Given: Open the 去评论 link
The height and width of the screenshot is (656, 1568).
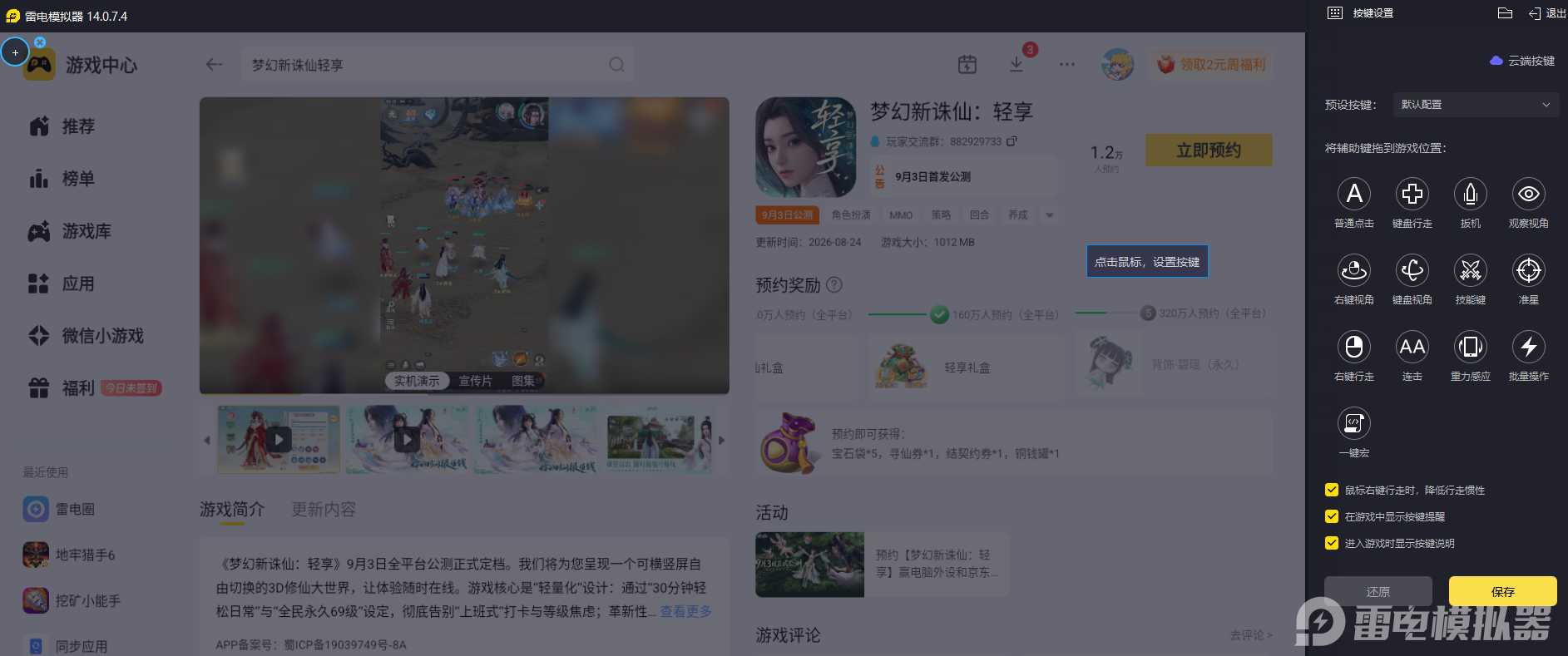Looking at the screenshot, I should click(1251, 635).
